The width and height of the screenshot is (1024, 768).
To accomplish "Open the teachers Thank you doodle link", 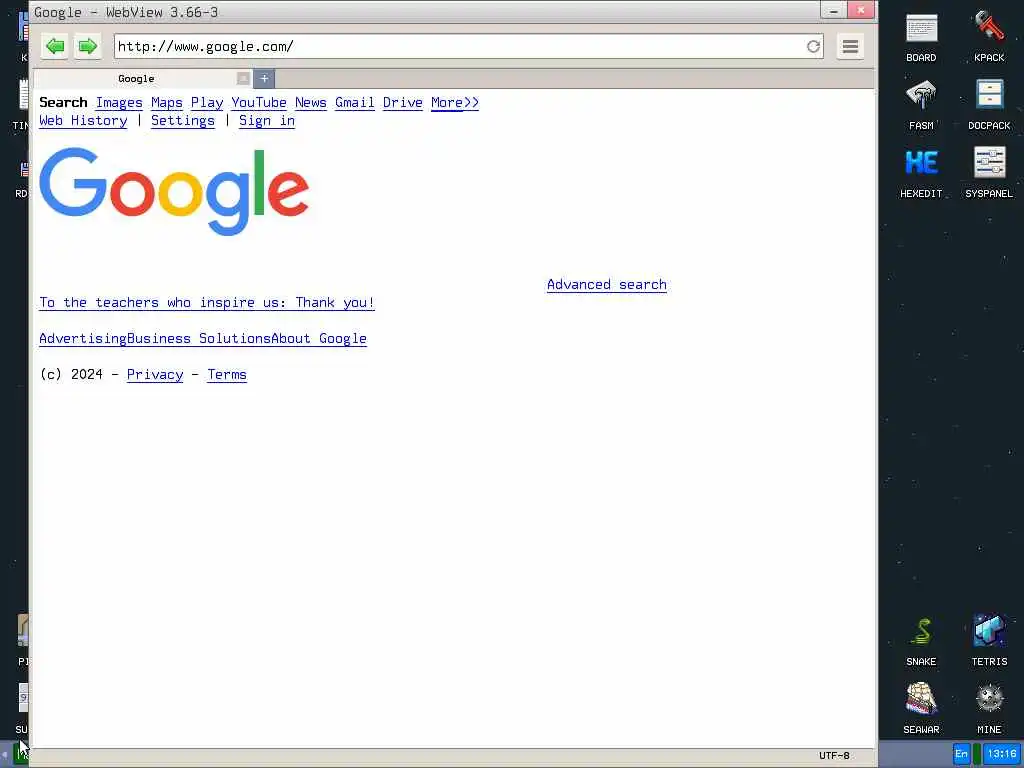I will [207, 303].
